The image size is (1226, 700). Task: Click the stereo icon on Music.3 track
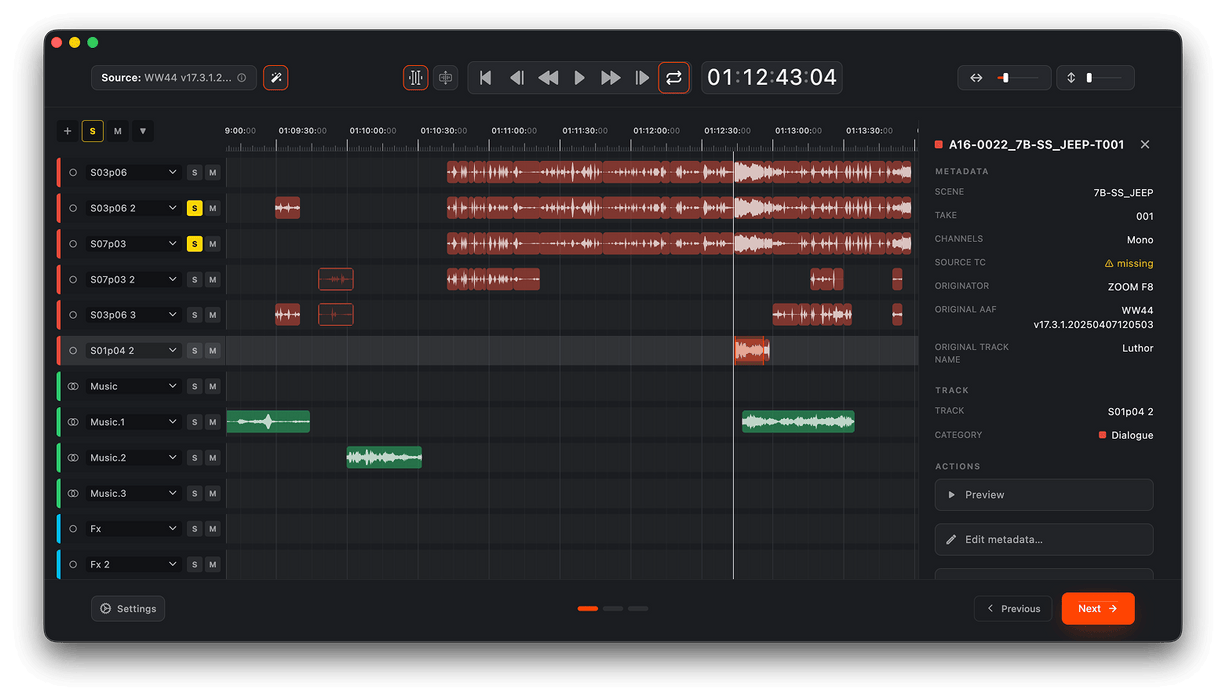(x=73, y=493)
